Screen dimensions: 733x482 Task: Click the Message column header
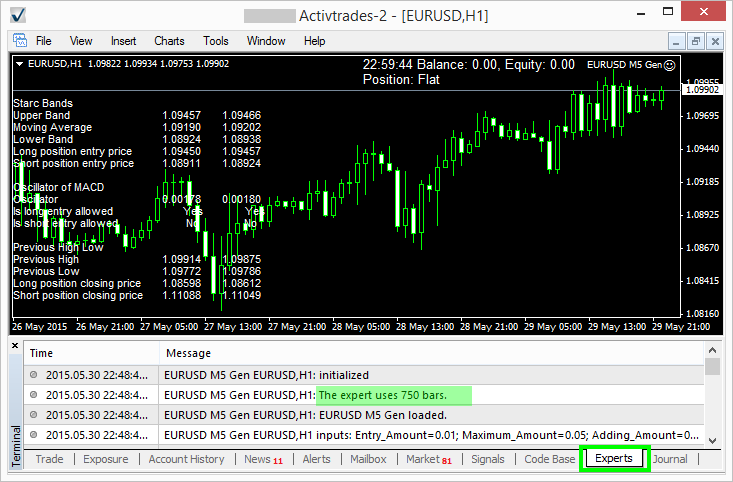188,353
